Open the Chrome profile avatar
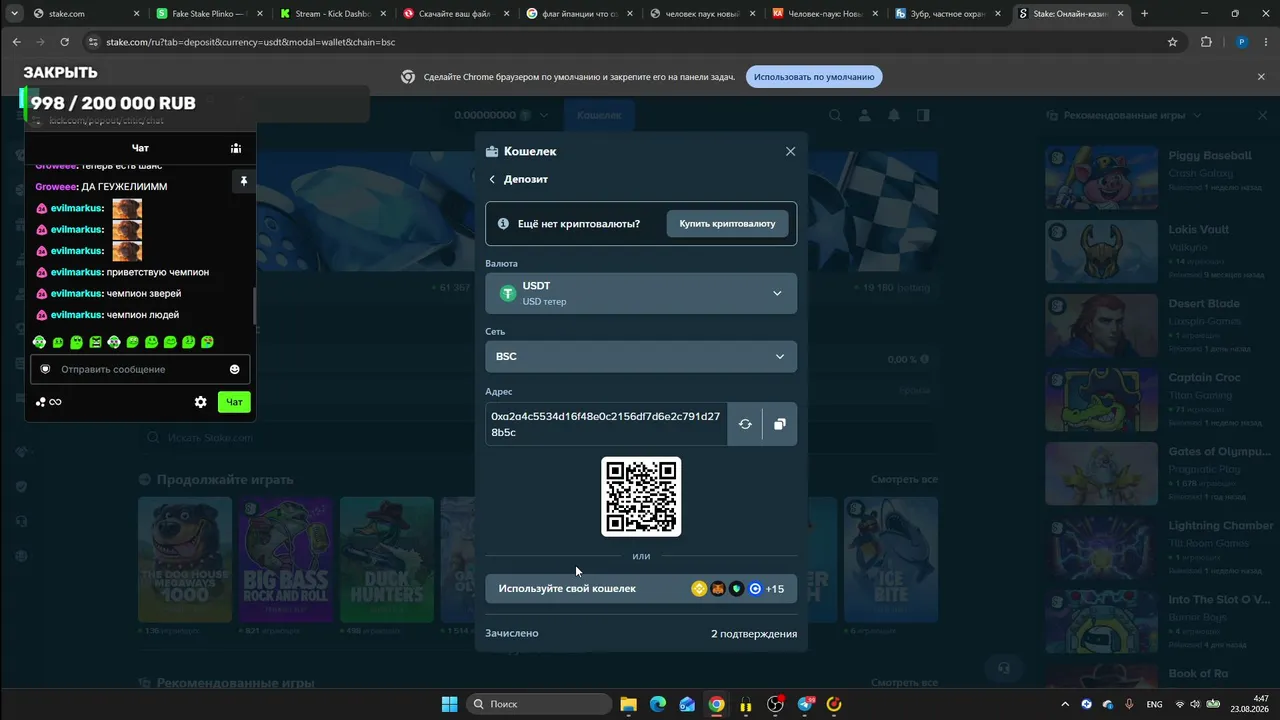This screenshot has height=720, width=1280. (1242, 42)
